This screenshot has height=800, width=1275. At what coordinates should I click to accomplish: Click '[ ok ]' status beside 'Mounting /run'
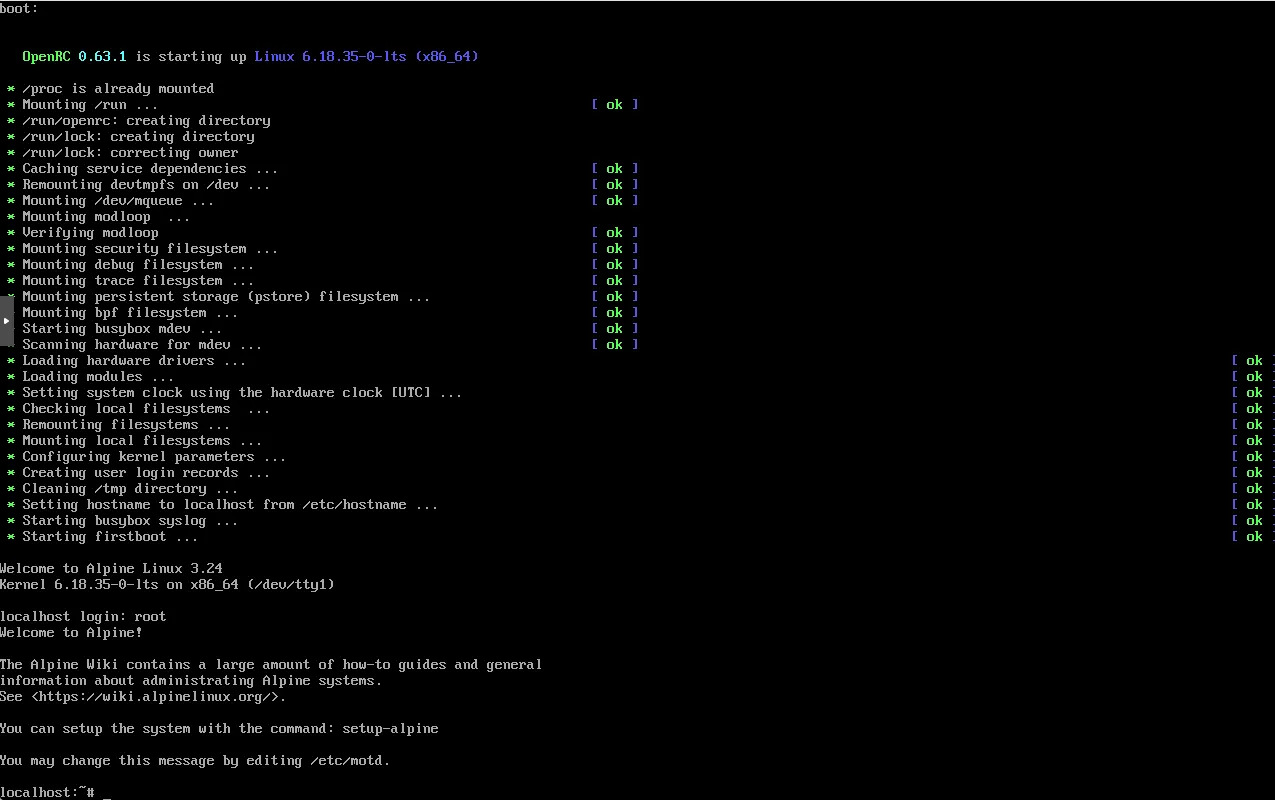614,104
